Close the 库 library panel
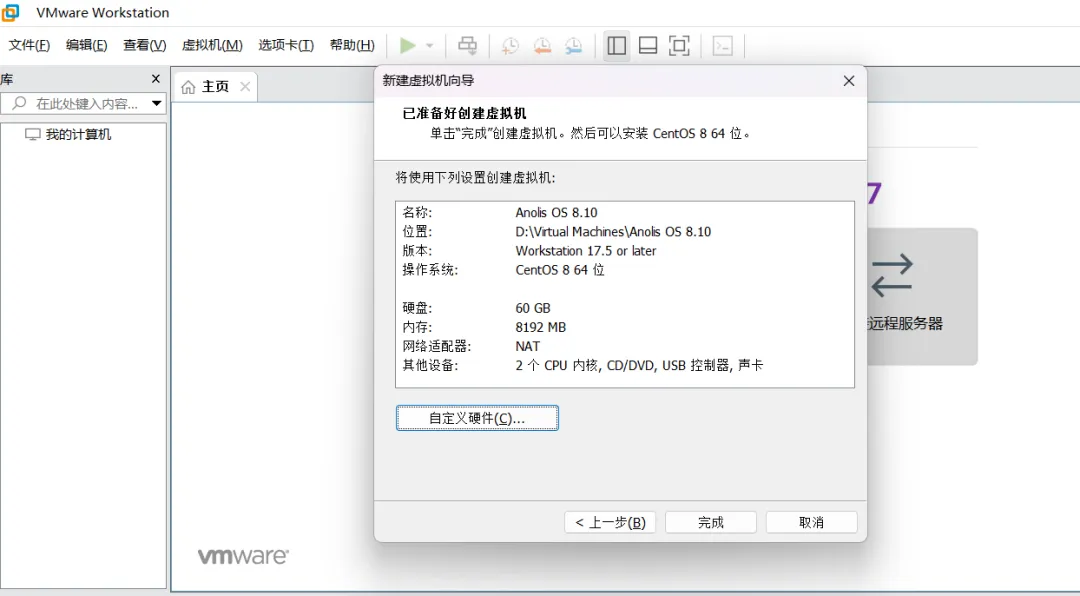The width and height of the screenshot is (1080, 596). [x=156, y=79]
